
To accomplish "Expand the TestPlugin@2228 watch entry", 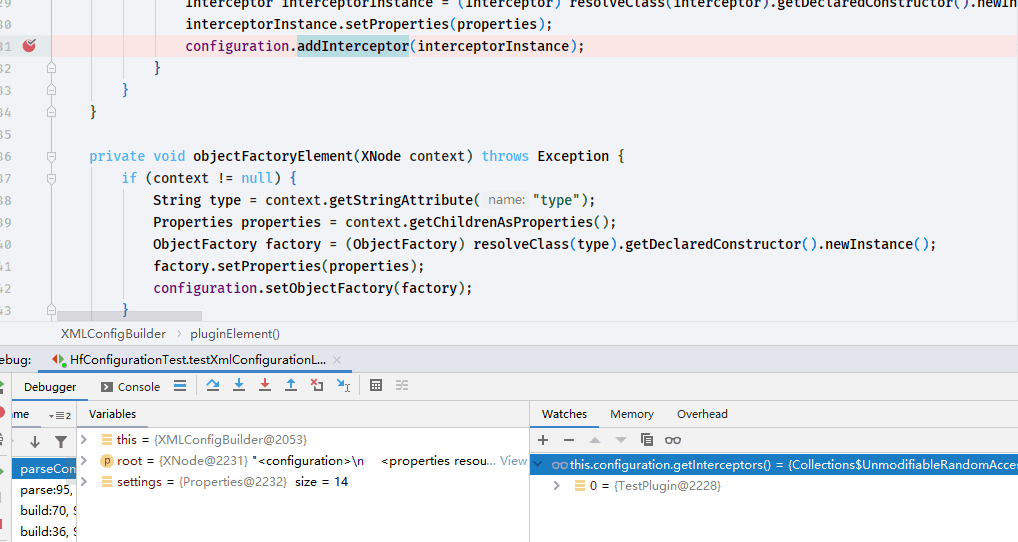I will click(x=556, y=486).
